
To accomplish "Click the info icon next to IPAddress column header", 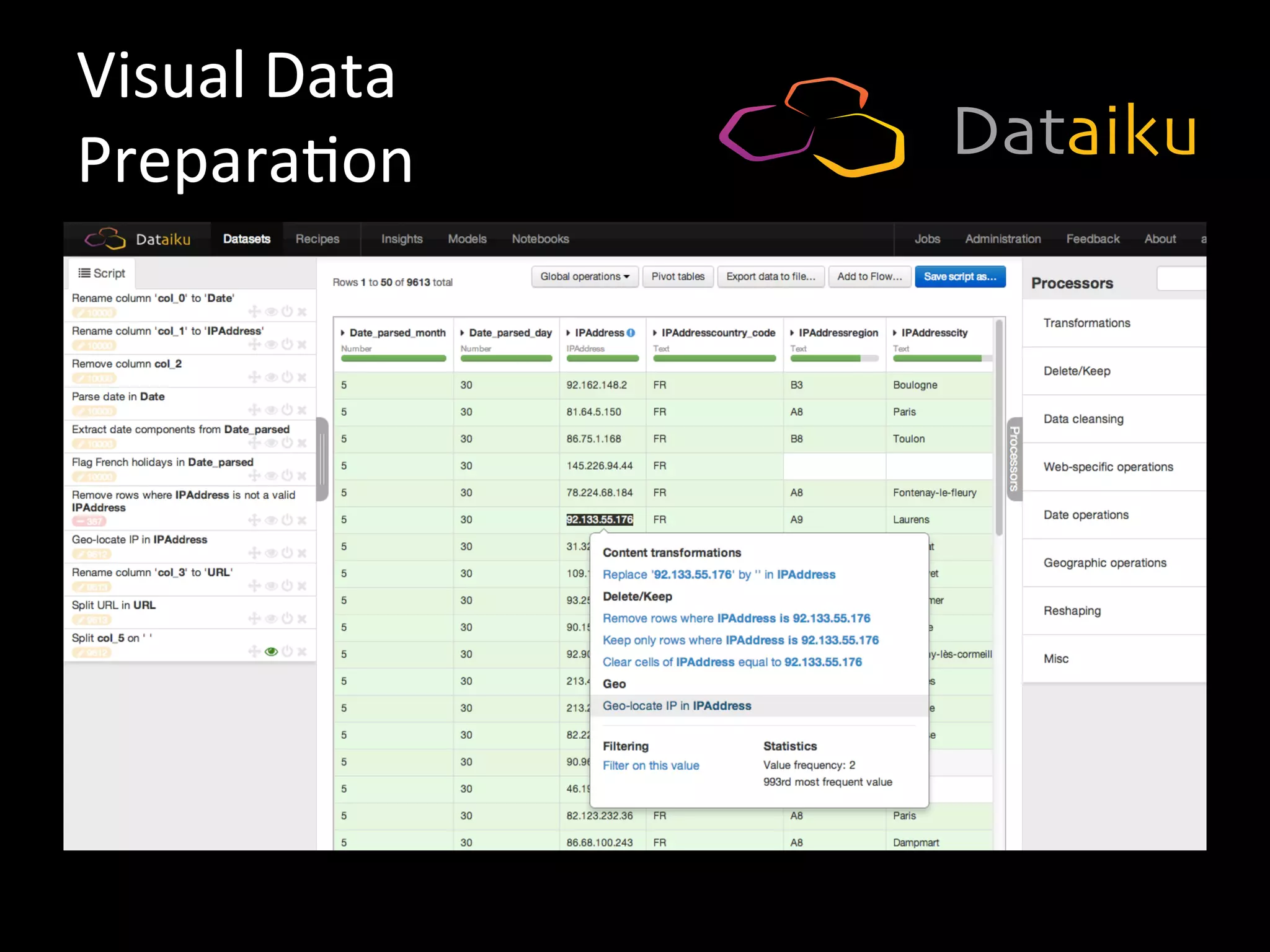I will [x=631, y=333].
